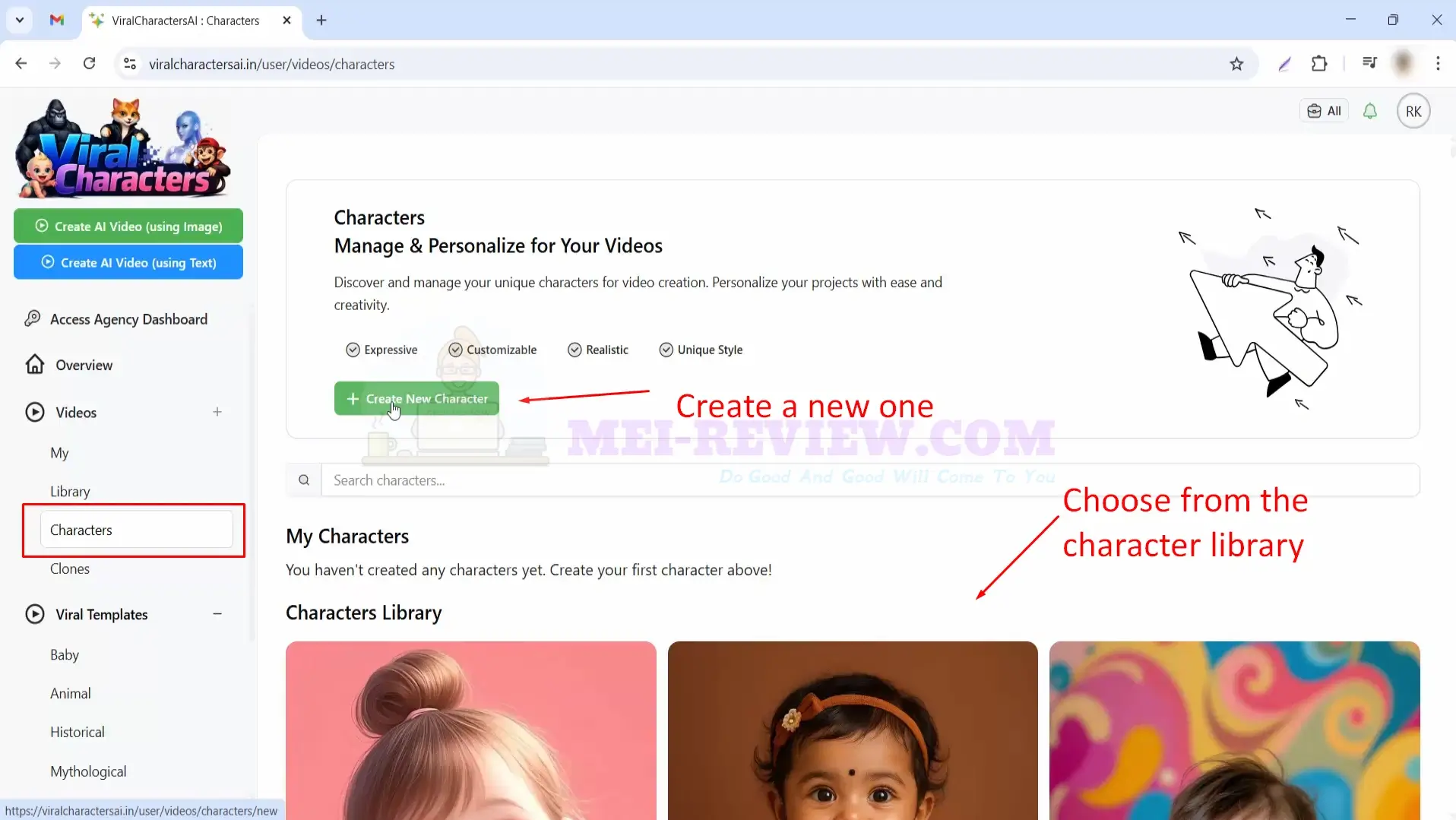Screen dimensions: 1456x820
Task: Select the Historical template category
Action: click(78, 733)
